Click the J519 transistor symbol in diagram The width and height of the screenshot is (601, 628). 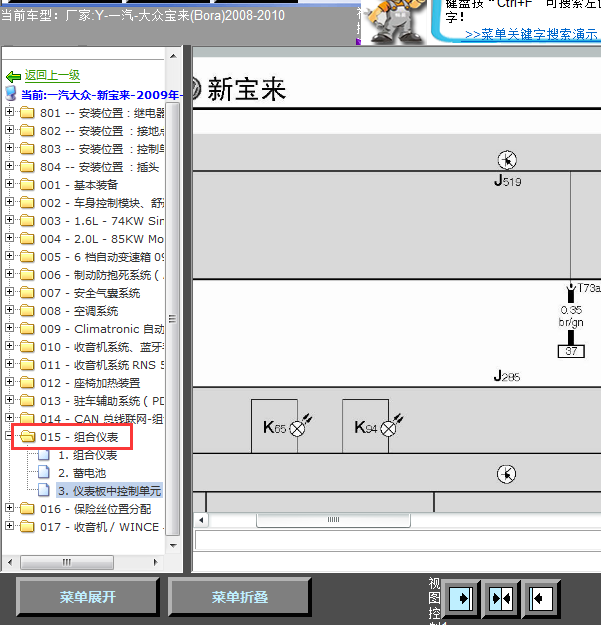click(507, 160)
